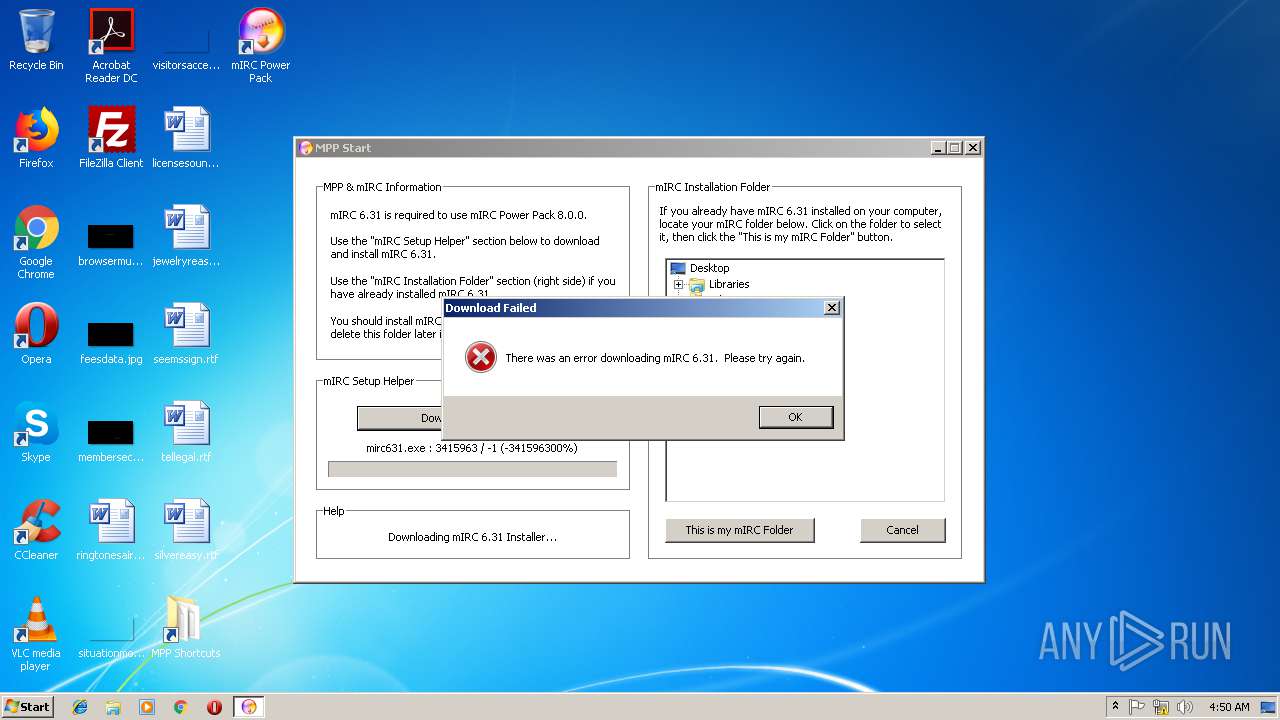This screenshot has height=720, width=1280.
Task: Select the seemssign.rtf document icon
Action: click(186, 334)
